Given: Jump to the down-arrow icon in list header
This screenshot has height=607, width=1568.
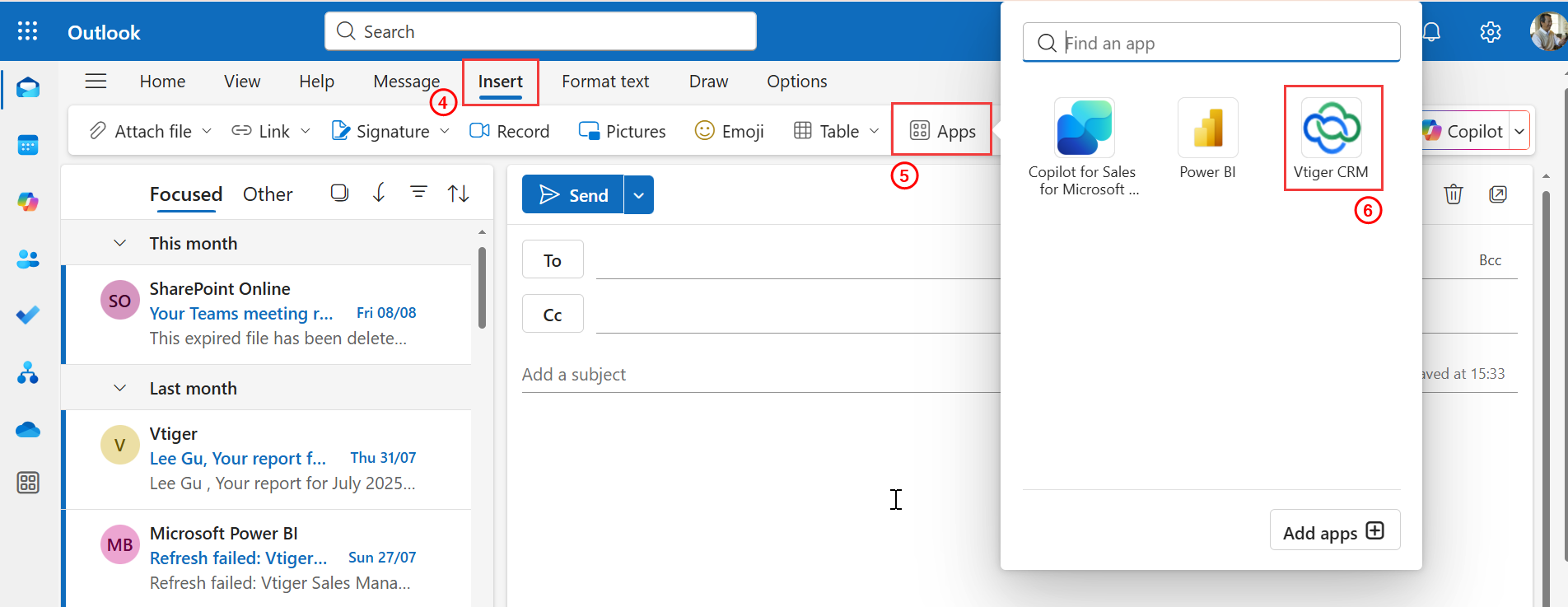Looking at the screenshot, I should coord(379,193).
